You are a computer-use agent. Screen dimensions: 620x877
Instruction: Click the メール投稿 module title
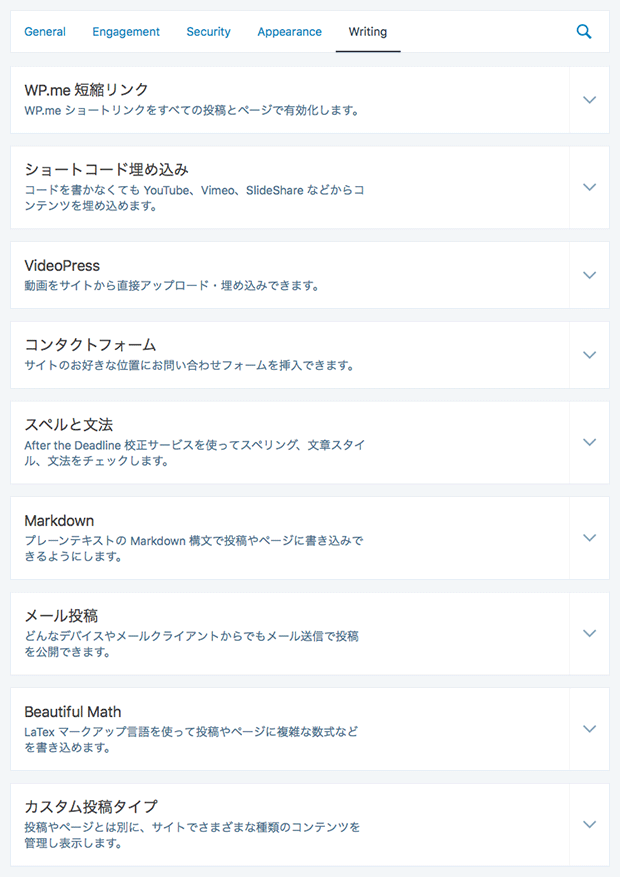click(61, 616)
